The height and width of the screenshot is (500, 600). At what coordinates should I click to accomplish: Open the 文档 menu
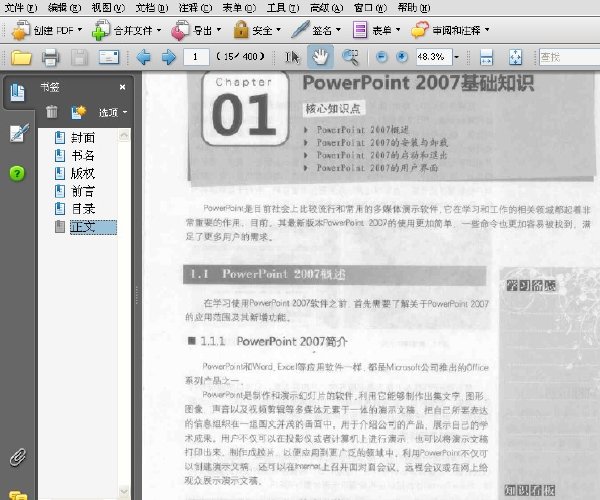(x=152, y=7)
